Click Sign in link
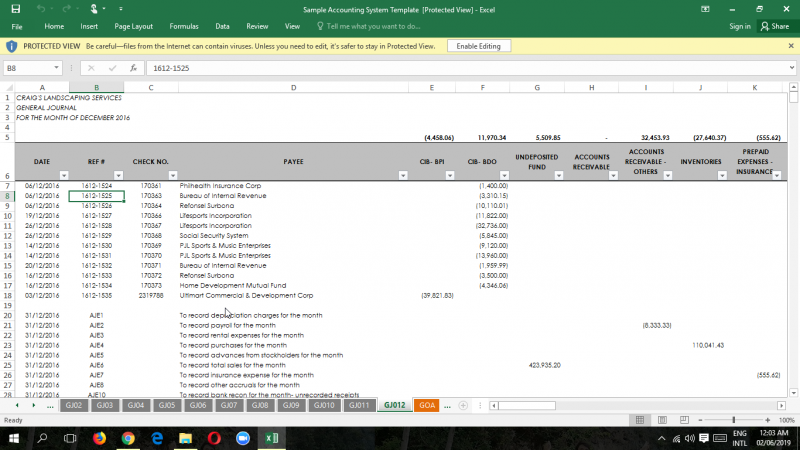Image resolution: width=800 pixels, height=450 pixels. coord(740,26)
